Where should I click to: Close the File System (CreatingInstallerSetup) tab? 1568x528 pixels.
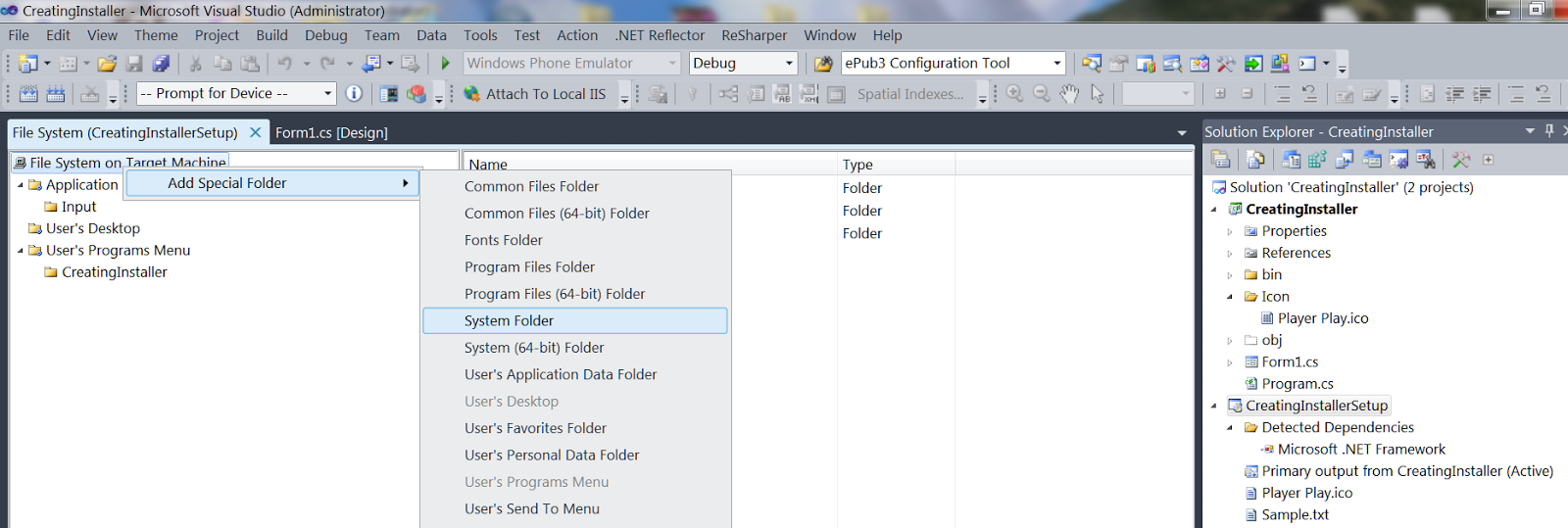[255, 132]
